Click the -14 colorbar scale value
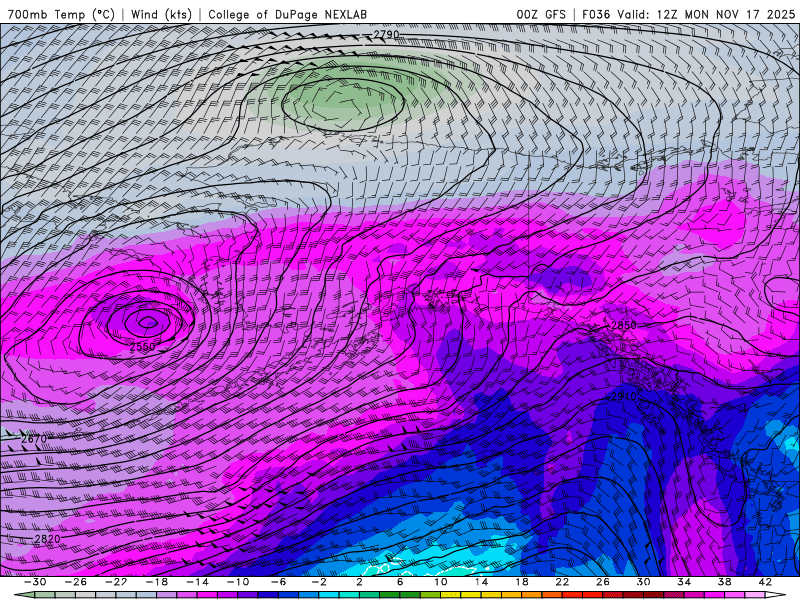Screen dimensions: 800x600 [197, 582]
